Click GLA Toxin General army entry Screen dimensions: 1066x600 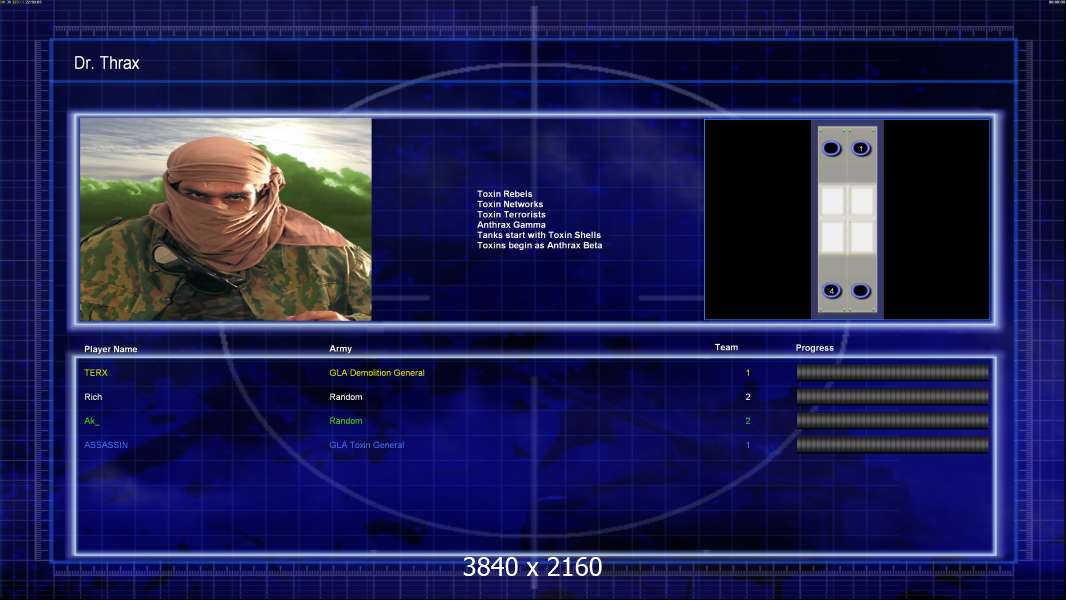coord(367,444)
